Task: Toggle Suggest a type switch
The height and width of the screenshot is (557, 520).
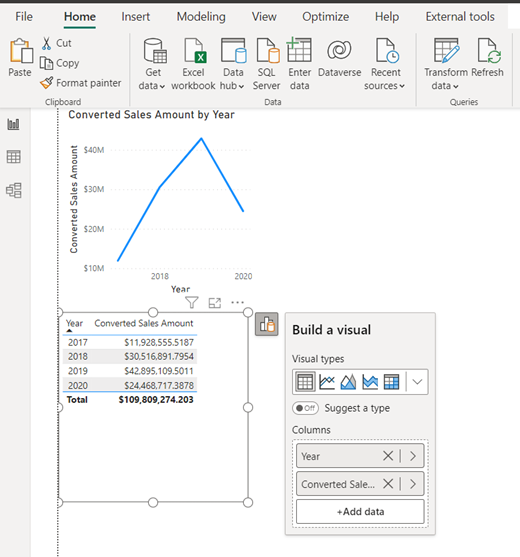Action: click(305, 408)
